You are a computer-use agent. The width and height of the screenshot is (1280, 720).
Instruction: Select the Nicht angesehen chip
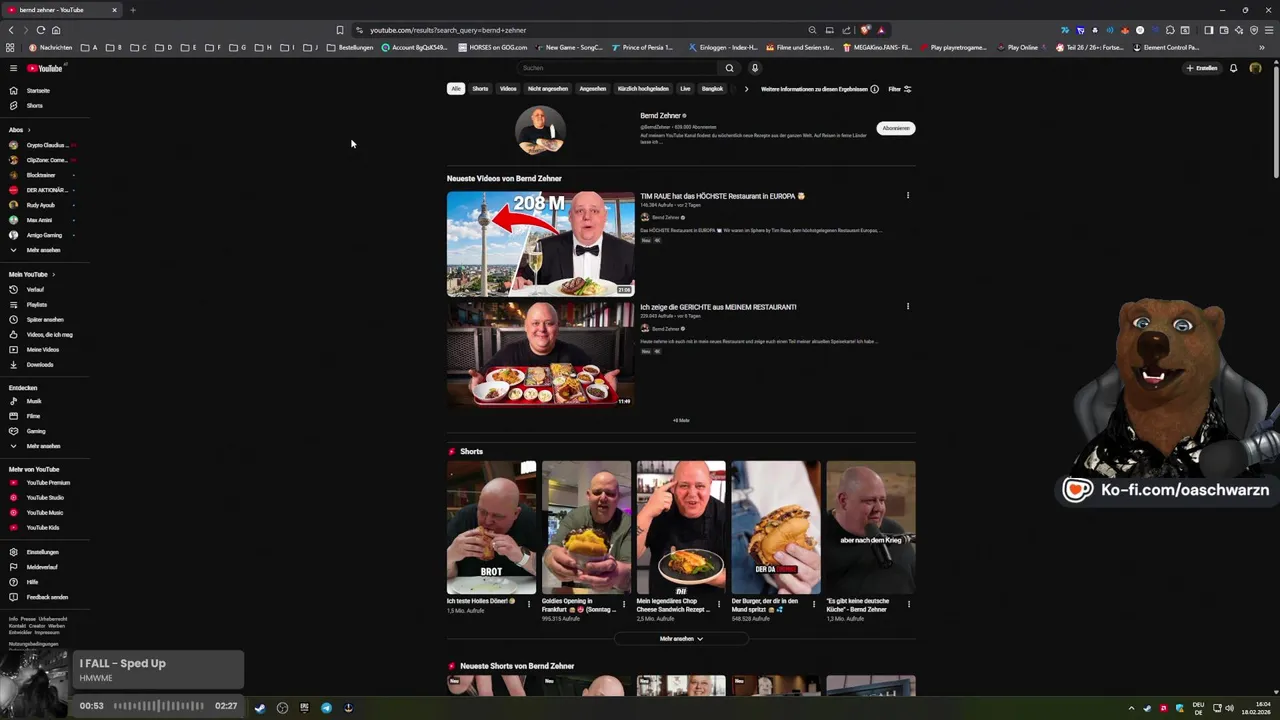click(x=548, y=89)
